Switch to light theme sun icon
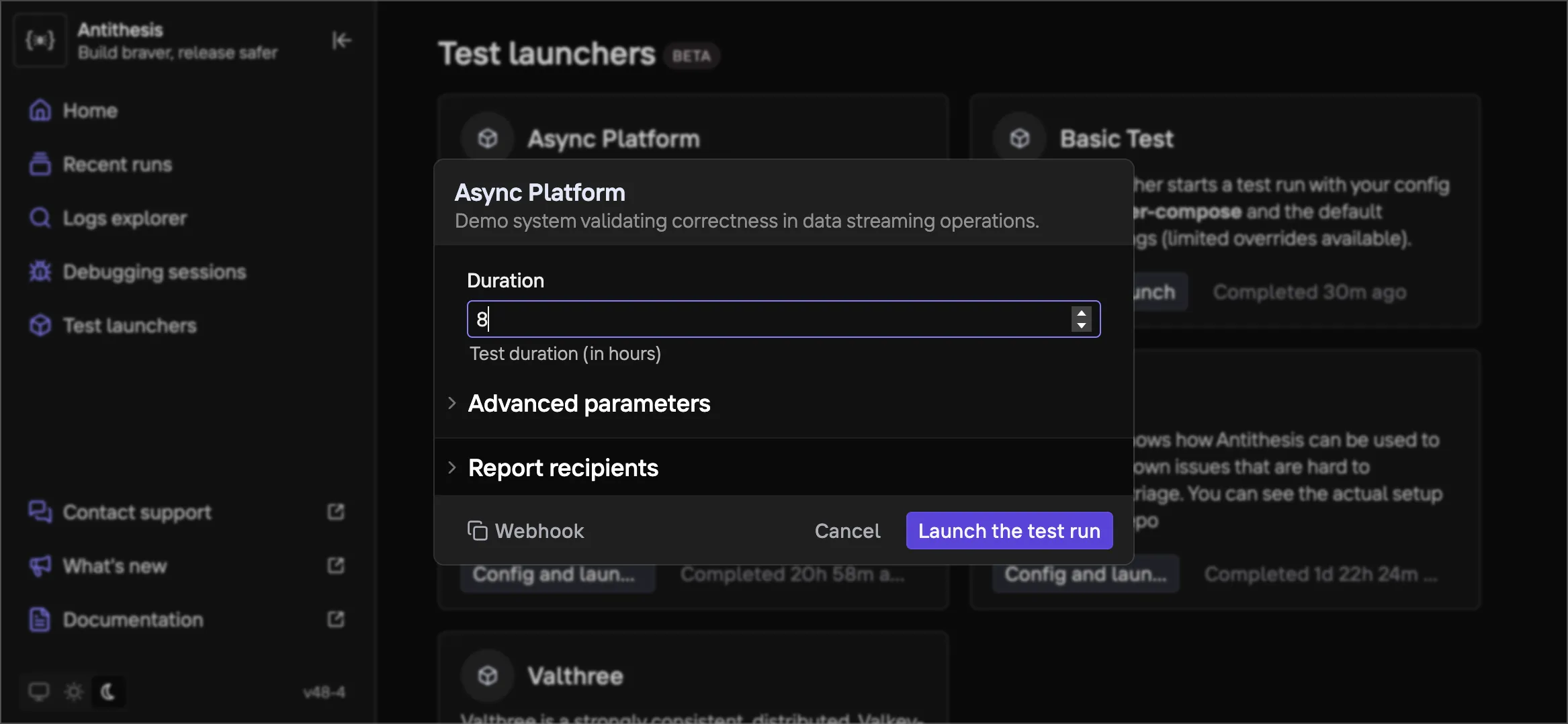Viewport: 1568px width, 724px height. [x=74, y=691]
